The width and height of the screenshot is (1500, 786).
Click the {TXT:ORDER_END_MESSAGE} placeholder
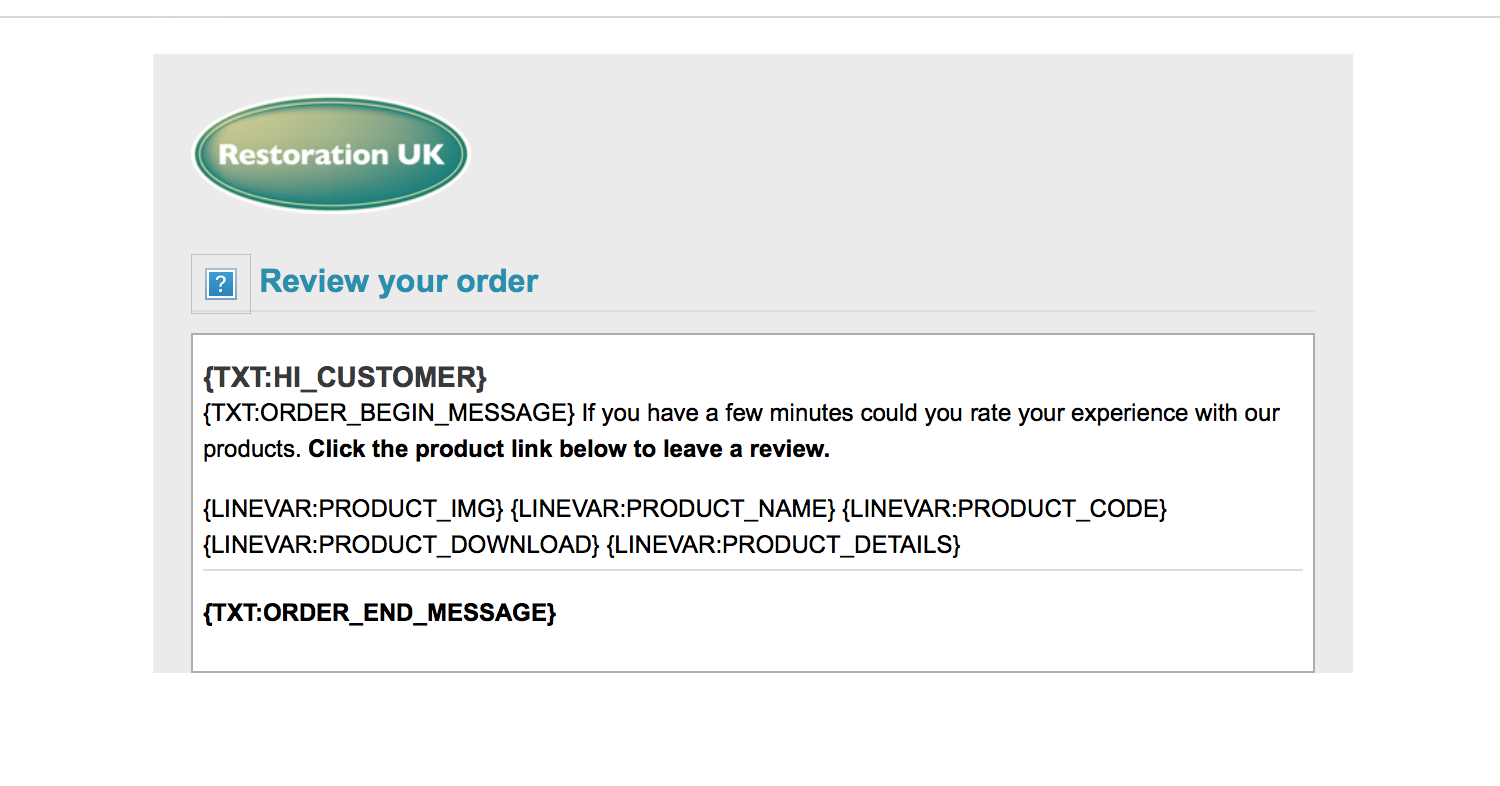(379, 612)
